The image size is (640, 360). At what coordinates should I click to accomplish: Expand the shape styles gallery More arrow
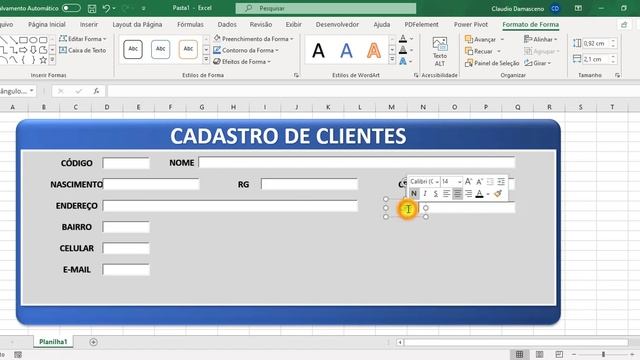(x=206, y=60)
